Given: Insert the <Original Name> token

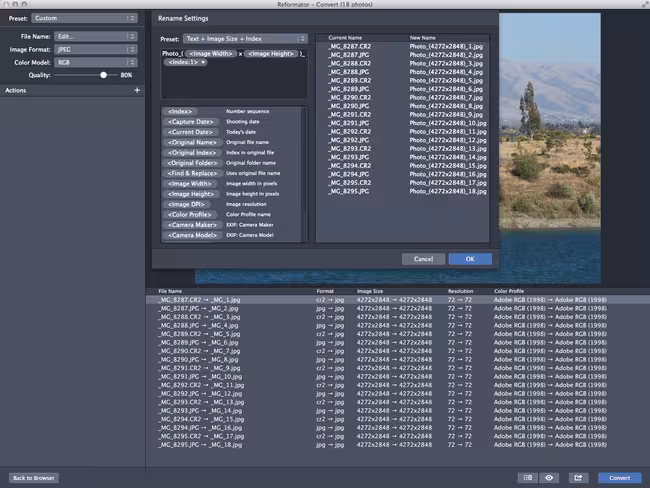Looking at the screenshot, I should coord(192,142).
